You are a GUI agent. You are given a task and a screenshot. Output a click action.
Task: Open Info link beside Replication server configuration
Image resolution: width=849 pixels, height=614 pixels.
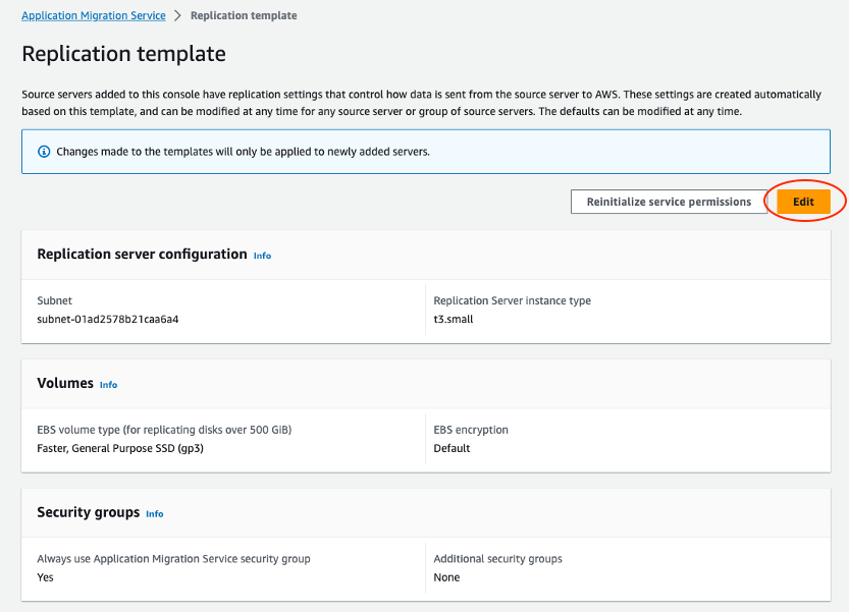point(262,256)
